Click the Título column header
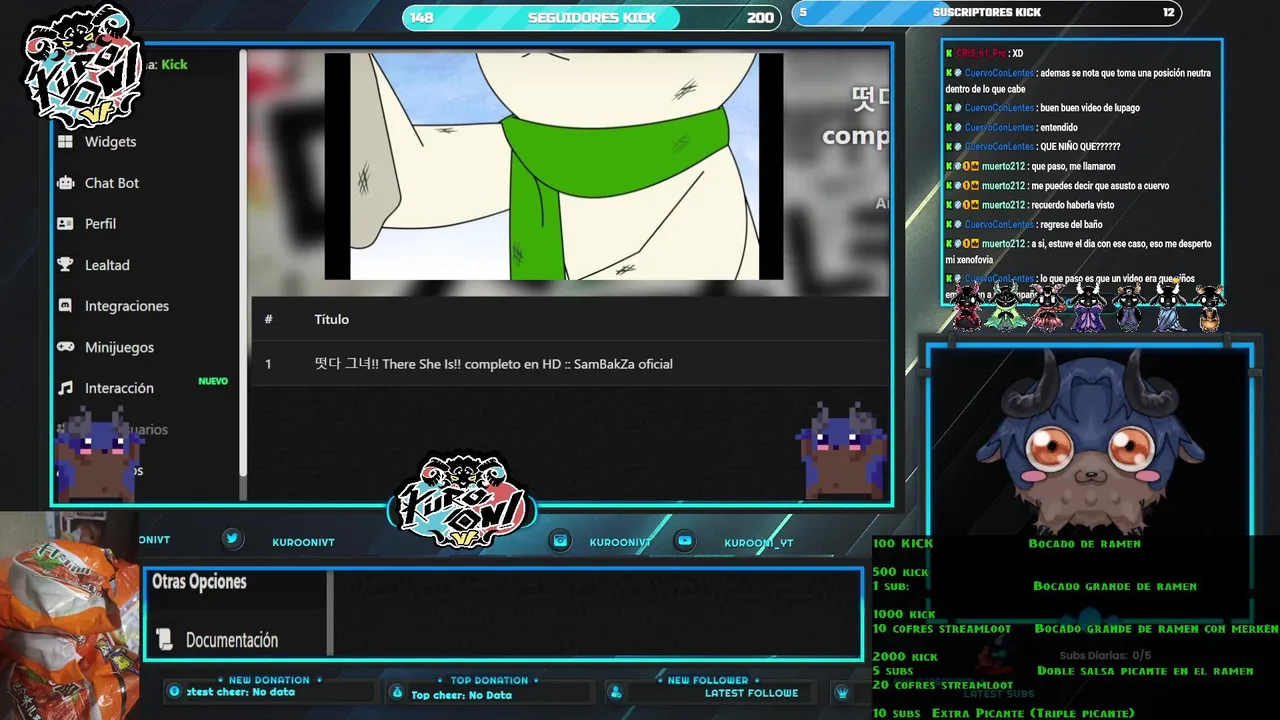Screen dimensions: 1280x720 (x=332, y=319)
